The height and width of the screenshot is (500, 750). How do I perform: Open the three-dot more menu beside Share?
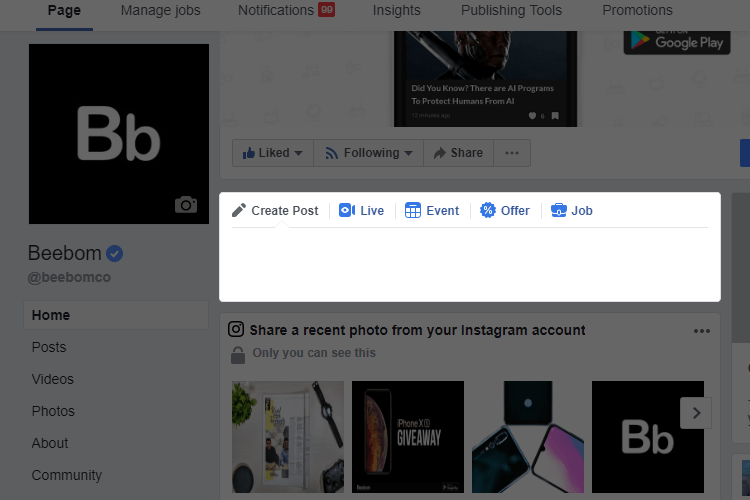click(512, 153)
